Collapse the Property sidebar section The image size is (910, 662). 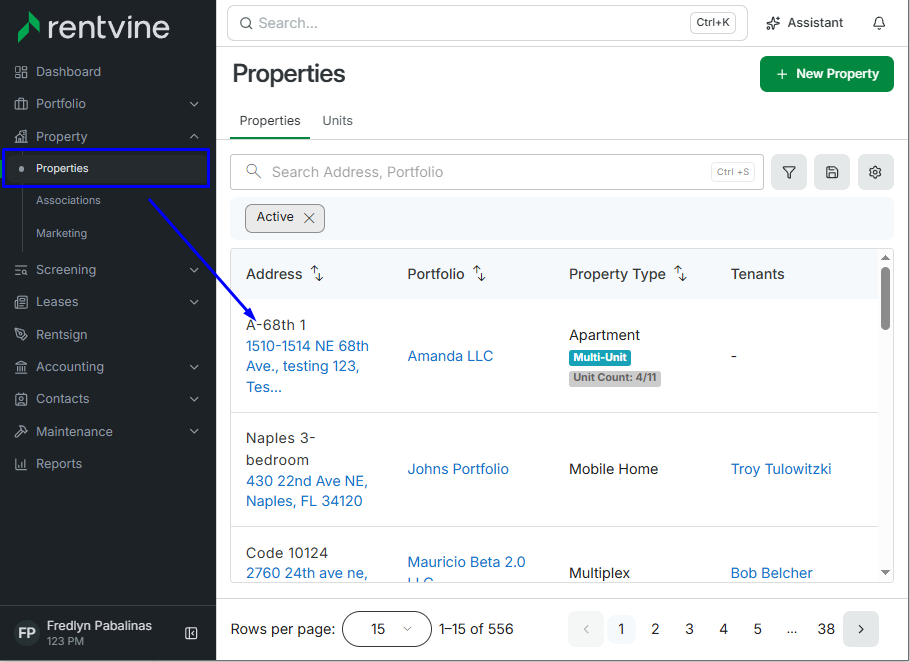pos(194,136)
